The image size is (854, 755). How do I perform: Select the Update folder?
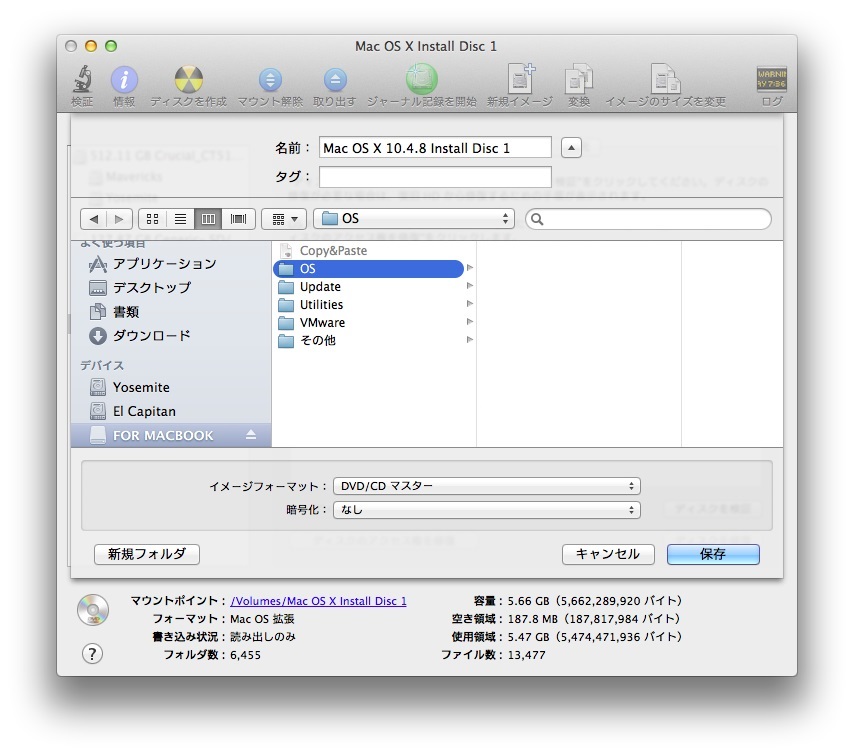374,287
